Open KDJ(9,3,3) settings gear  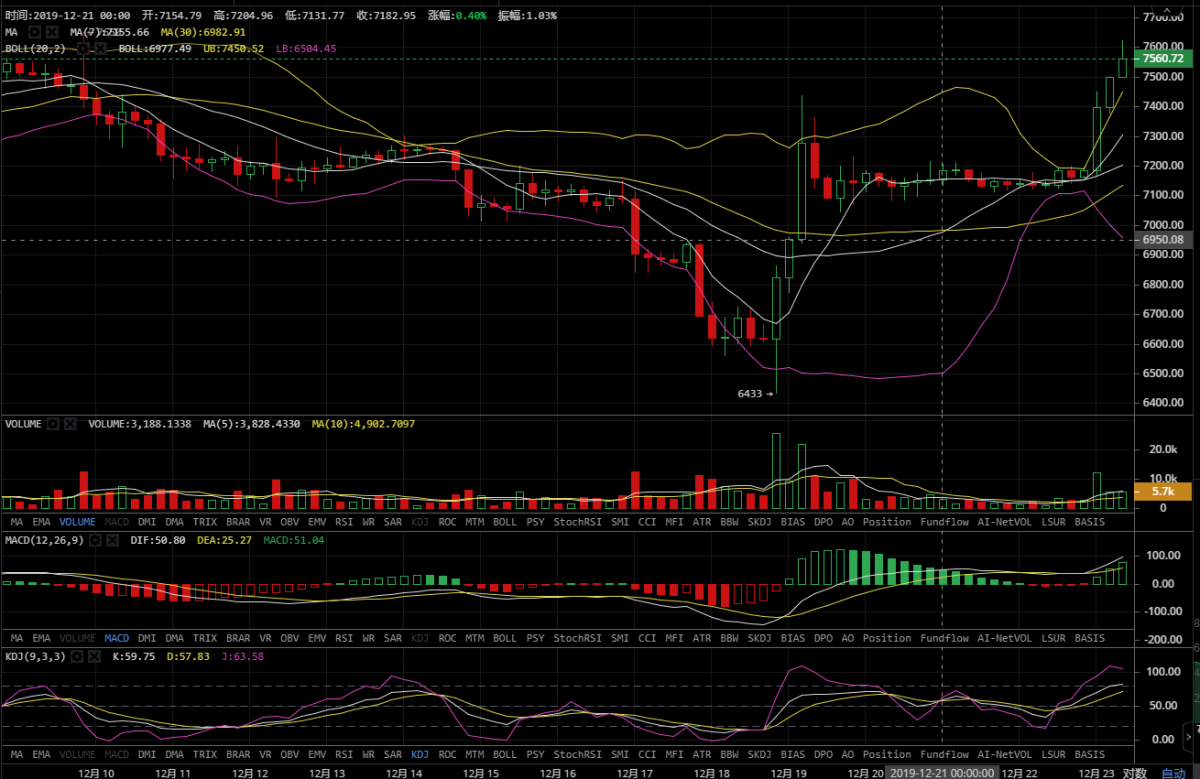[x=77, y=656]
